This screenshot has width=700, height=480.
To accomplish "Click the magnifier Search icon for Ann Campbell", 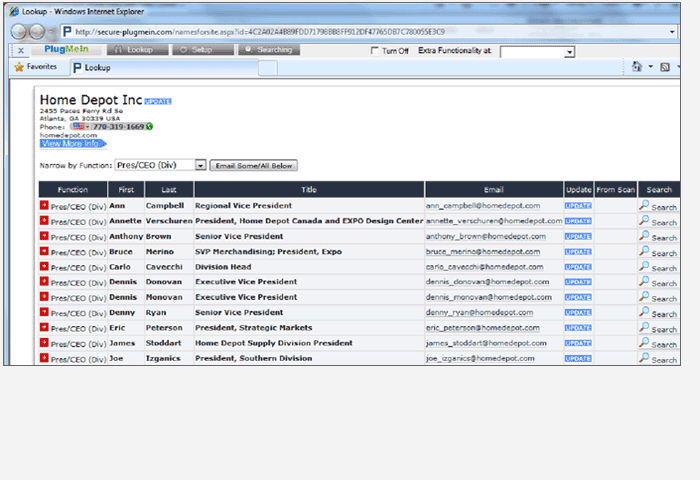I will coord(644,205).
